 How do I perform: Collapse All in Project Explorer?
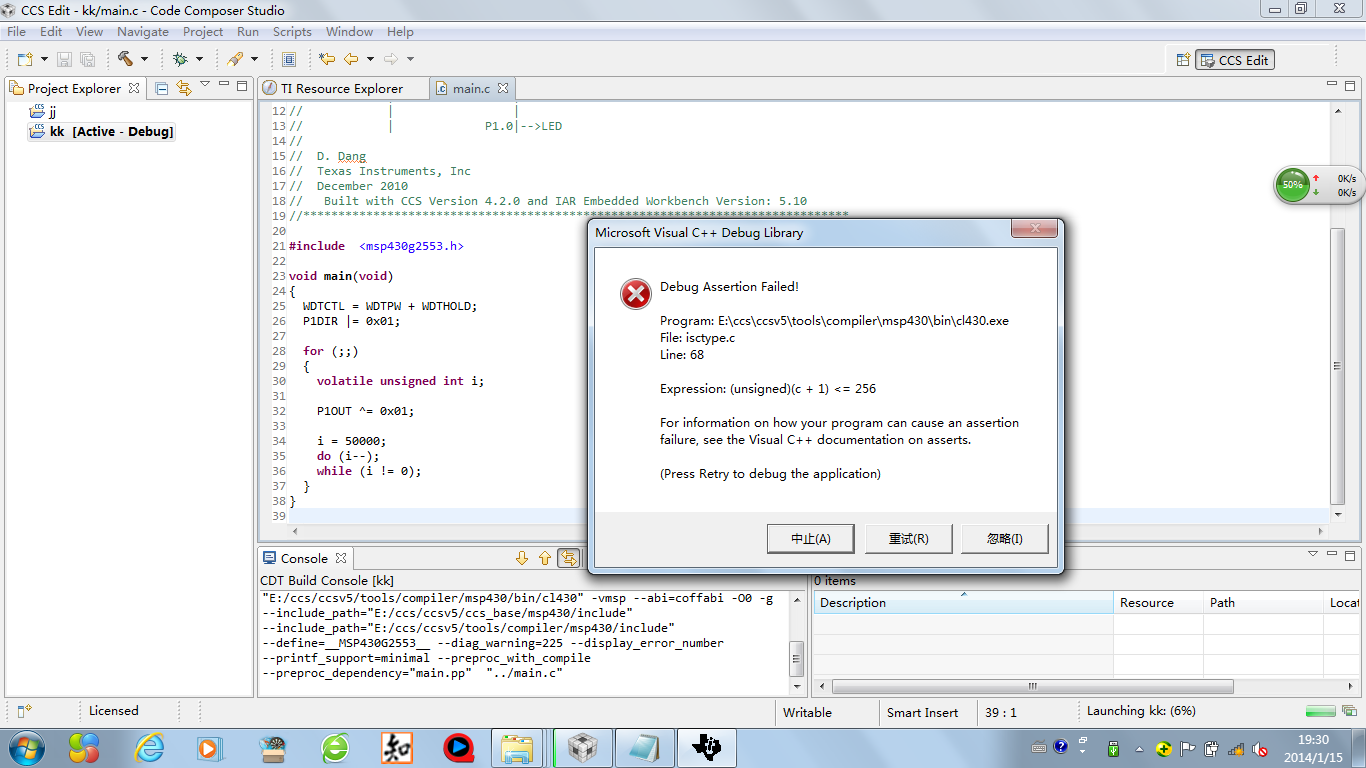[x=162, y=88]
